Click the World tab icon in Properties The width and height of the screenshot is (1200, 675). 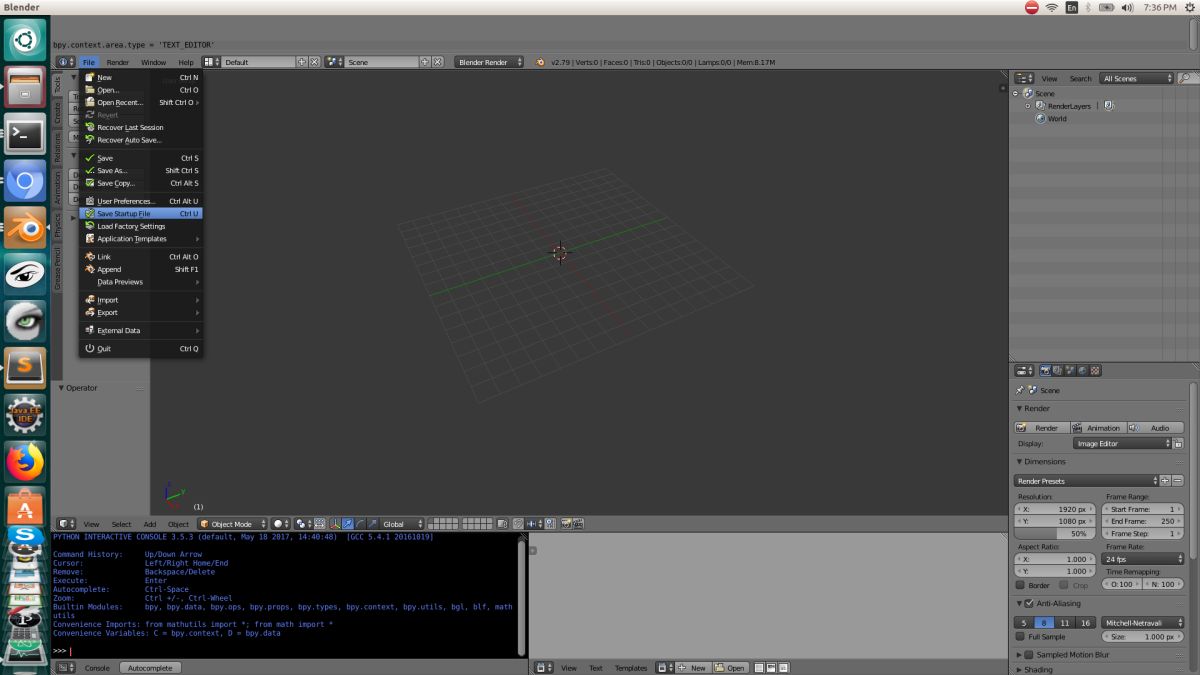[1082, 371]
